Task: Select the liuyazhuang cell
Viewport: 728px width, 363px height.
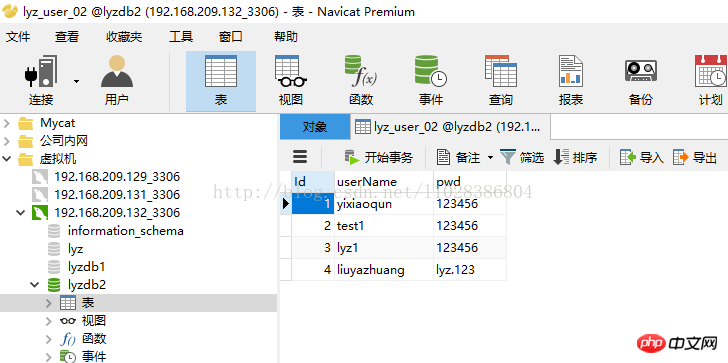Action: pos(384,269)
